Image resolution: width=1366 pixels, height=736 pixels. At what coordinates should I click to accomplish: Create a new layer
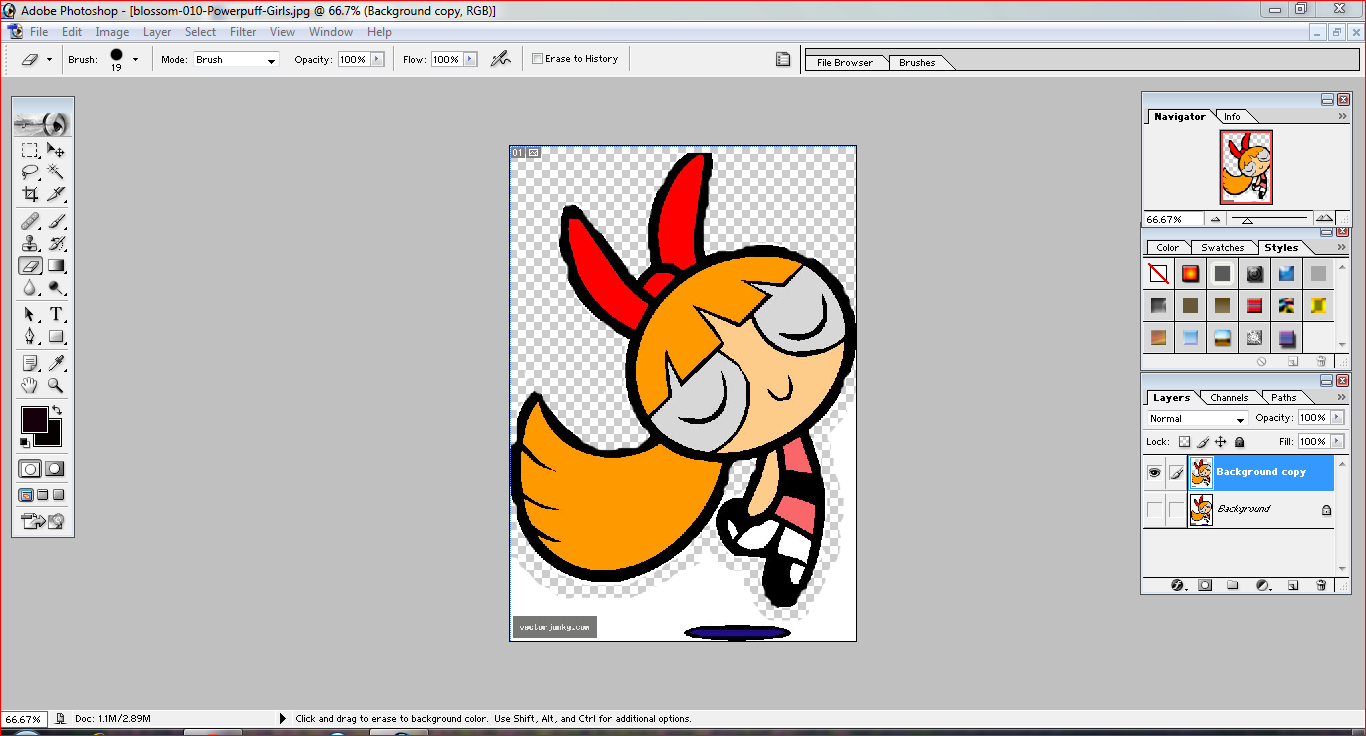coord(1292,585)
